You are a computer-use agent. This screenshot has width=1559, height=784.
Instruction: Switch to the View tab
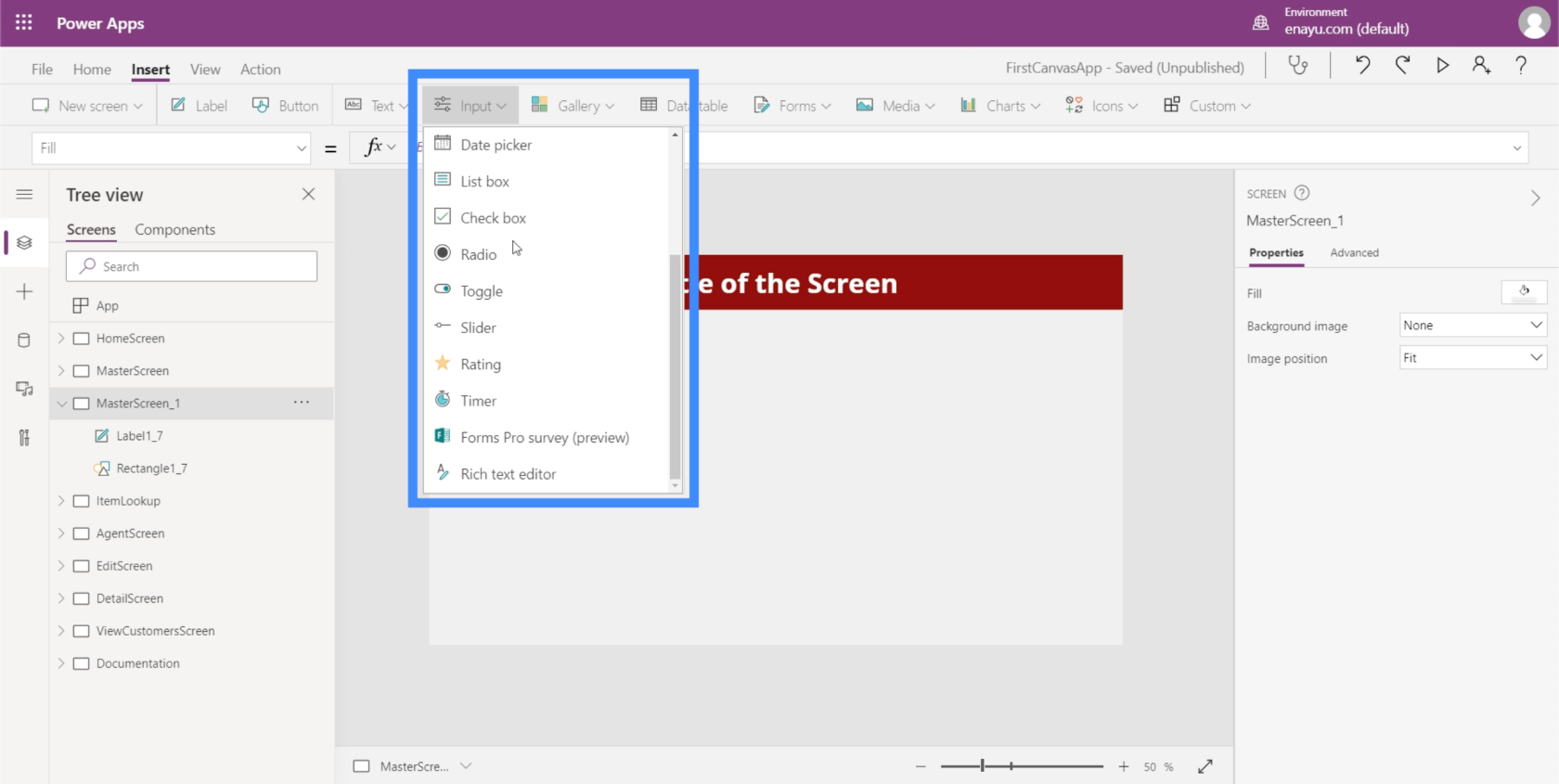[x=205, y=69]
